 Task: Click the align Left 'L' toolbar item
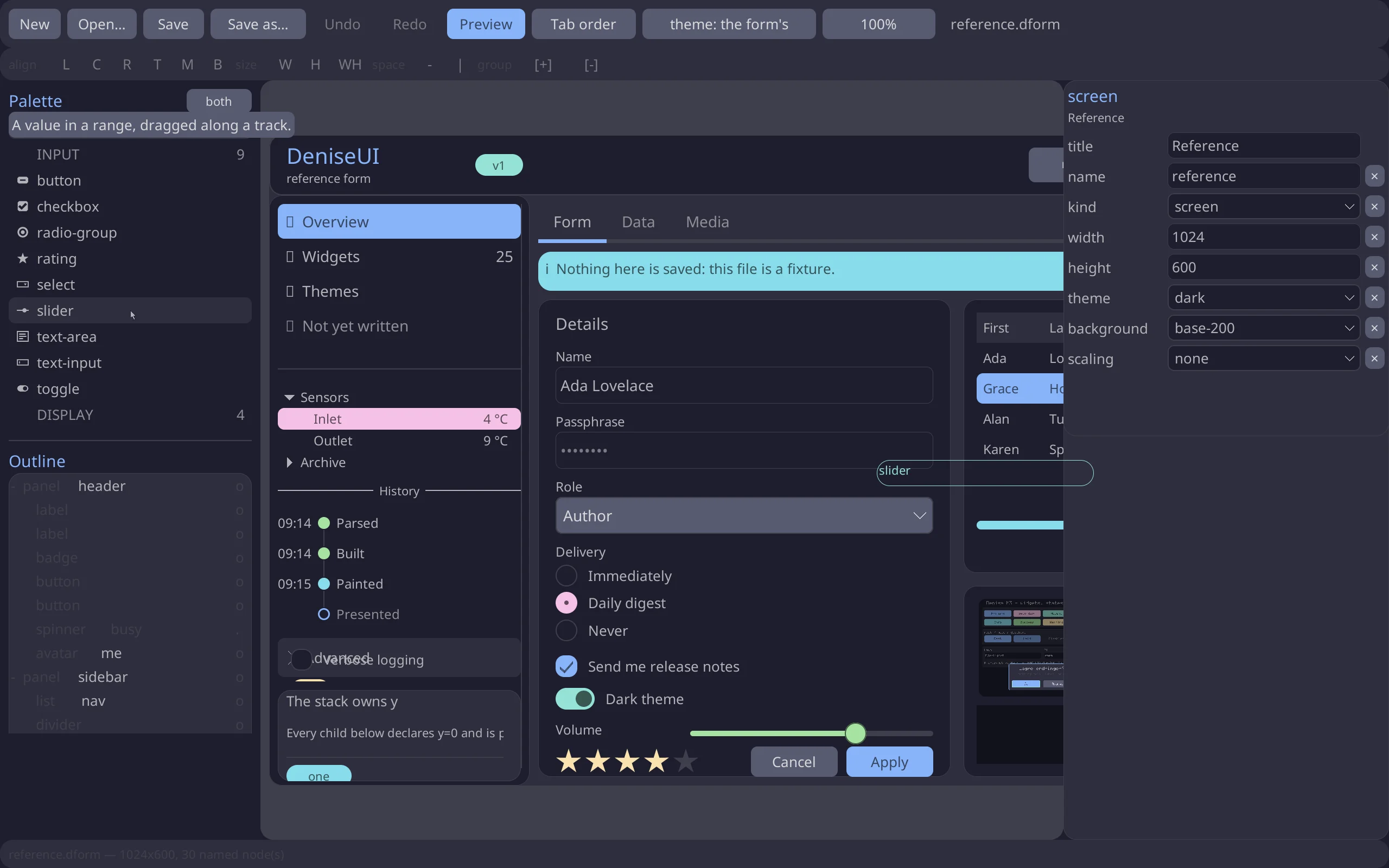[66, 65]
